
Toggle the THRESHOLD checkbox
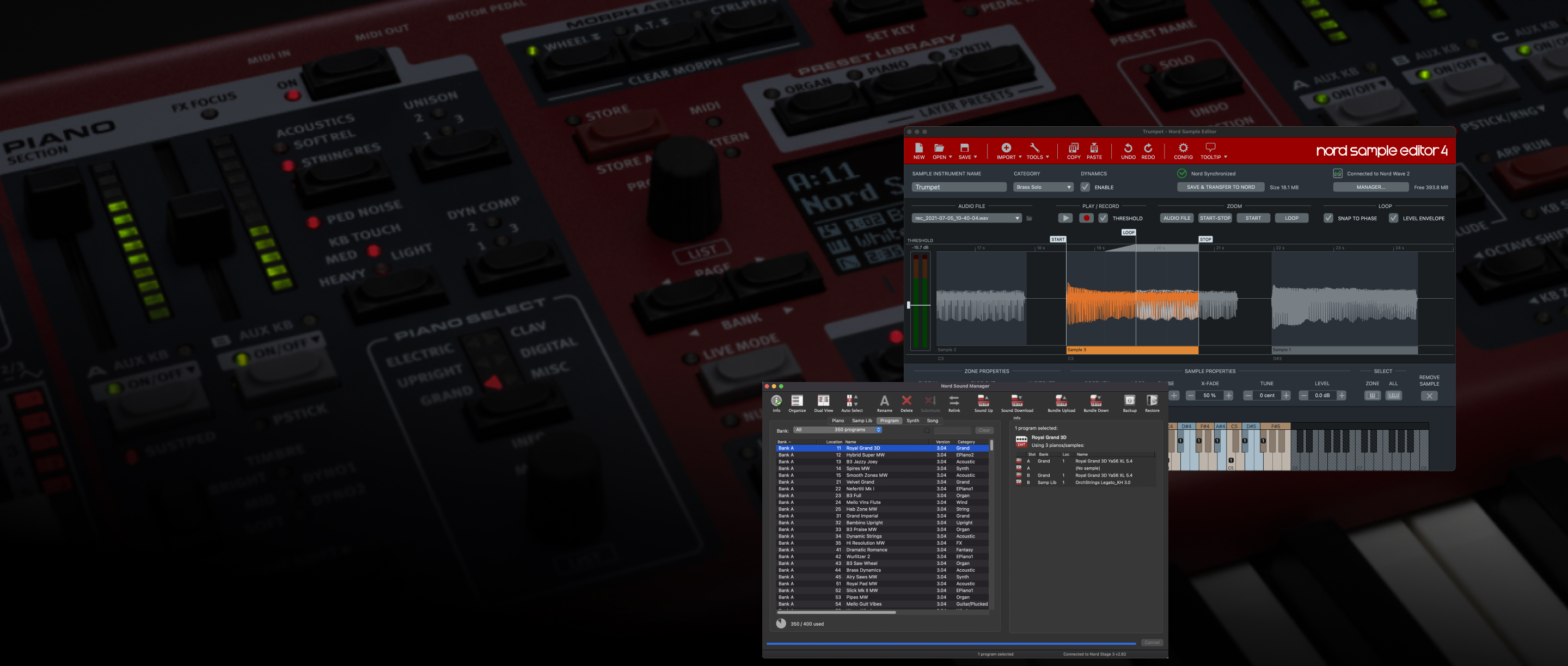[1103, 218]
